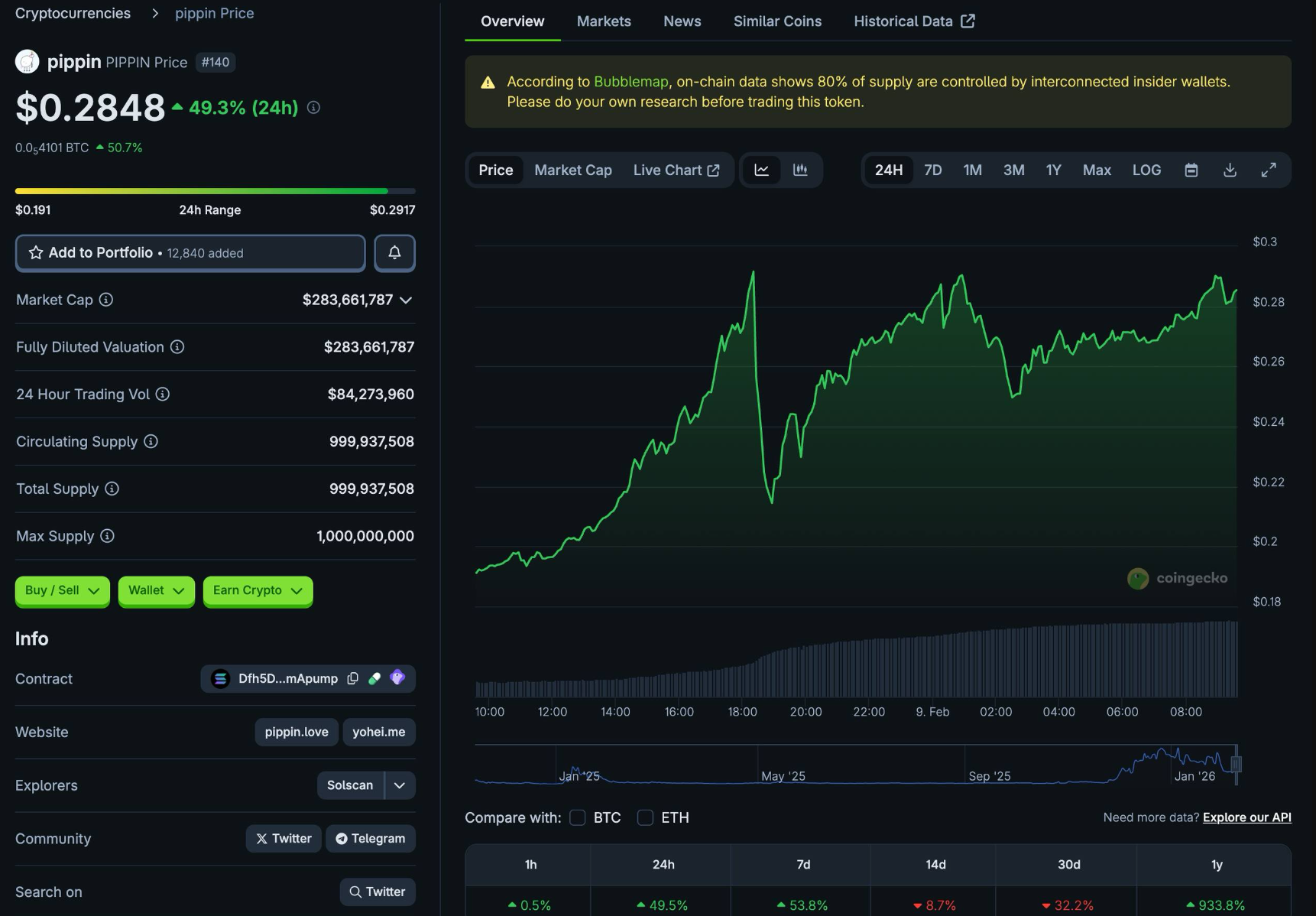Screen dimensions: 1316x916
Task: Open the Similar Coins tab
Action: (x=777, y=21)
